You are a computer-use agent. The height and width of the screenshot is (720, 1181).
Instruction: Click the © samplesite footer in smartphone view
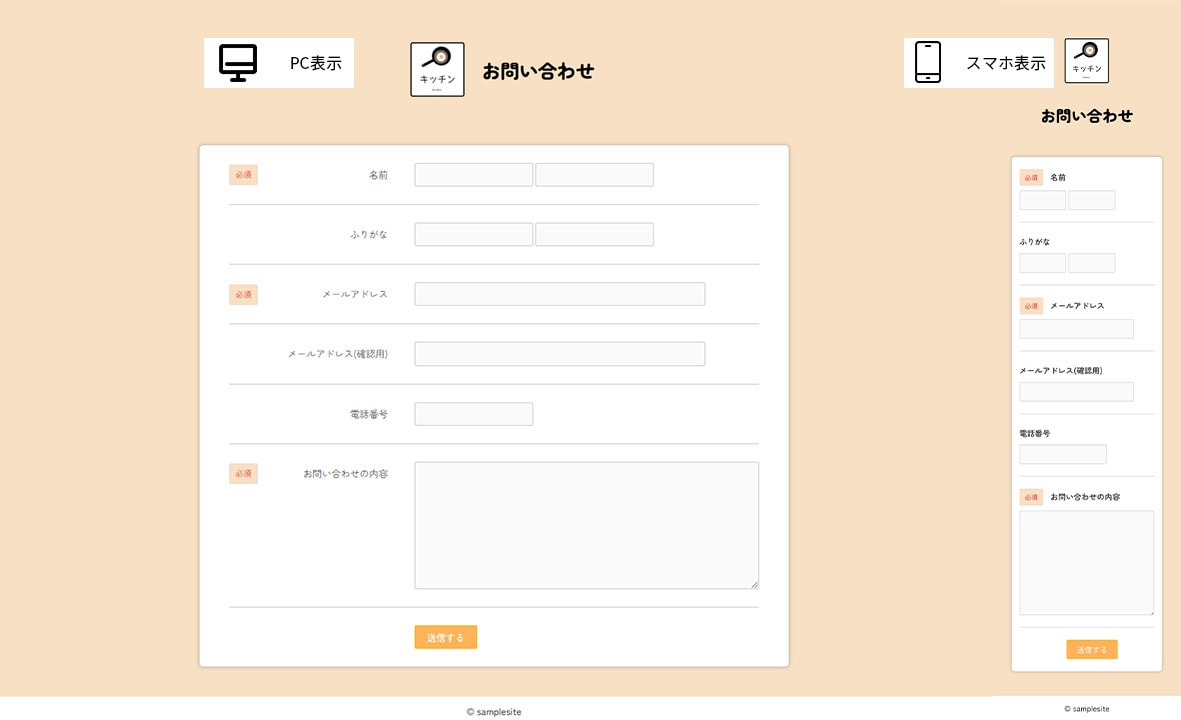1087,709
